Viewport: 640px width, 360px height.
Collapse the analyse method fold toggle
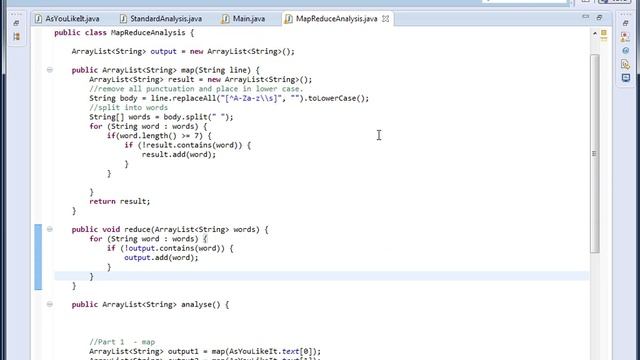tap(50, 304)
